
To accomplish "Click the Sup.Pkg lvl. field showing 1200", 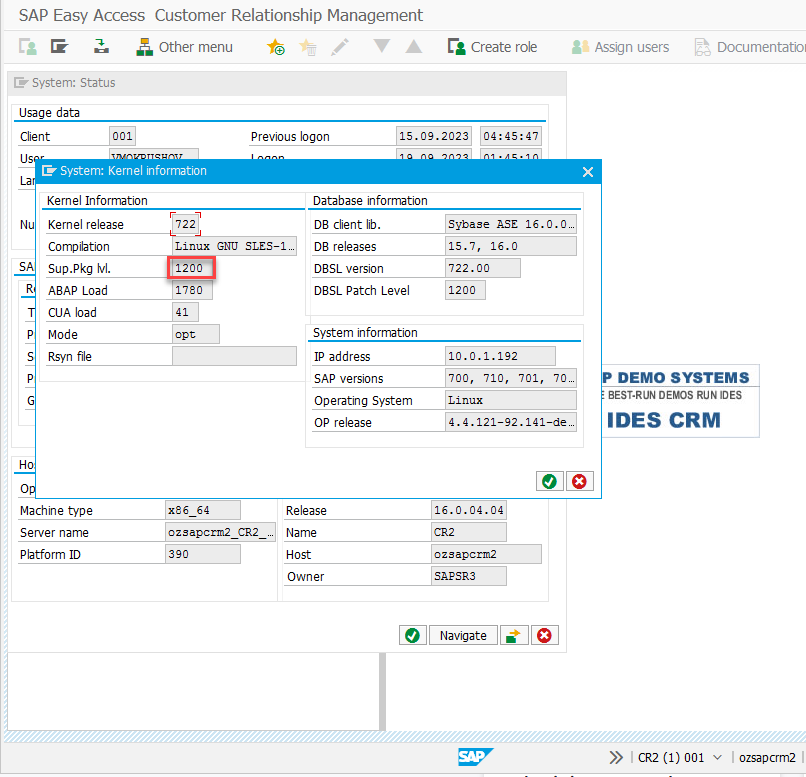I will [192, 268].
